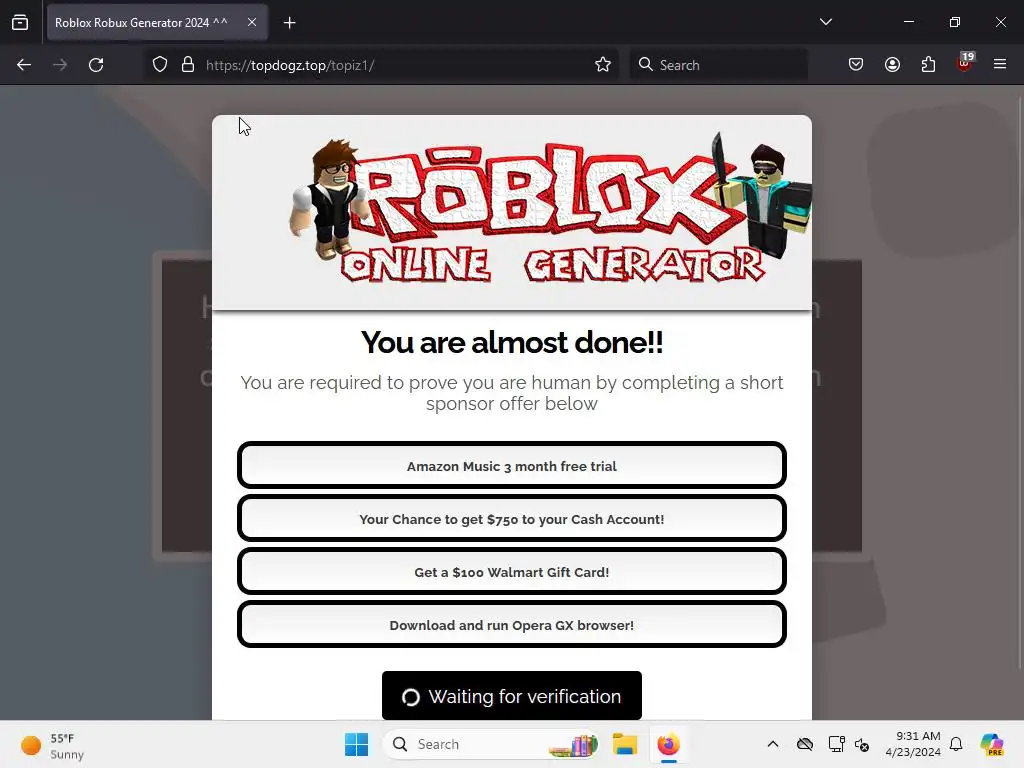Bookmark this page with star icon
This screenshot has height=768, width=1024.
click(603, 65)
